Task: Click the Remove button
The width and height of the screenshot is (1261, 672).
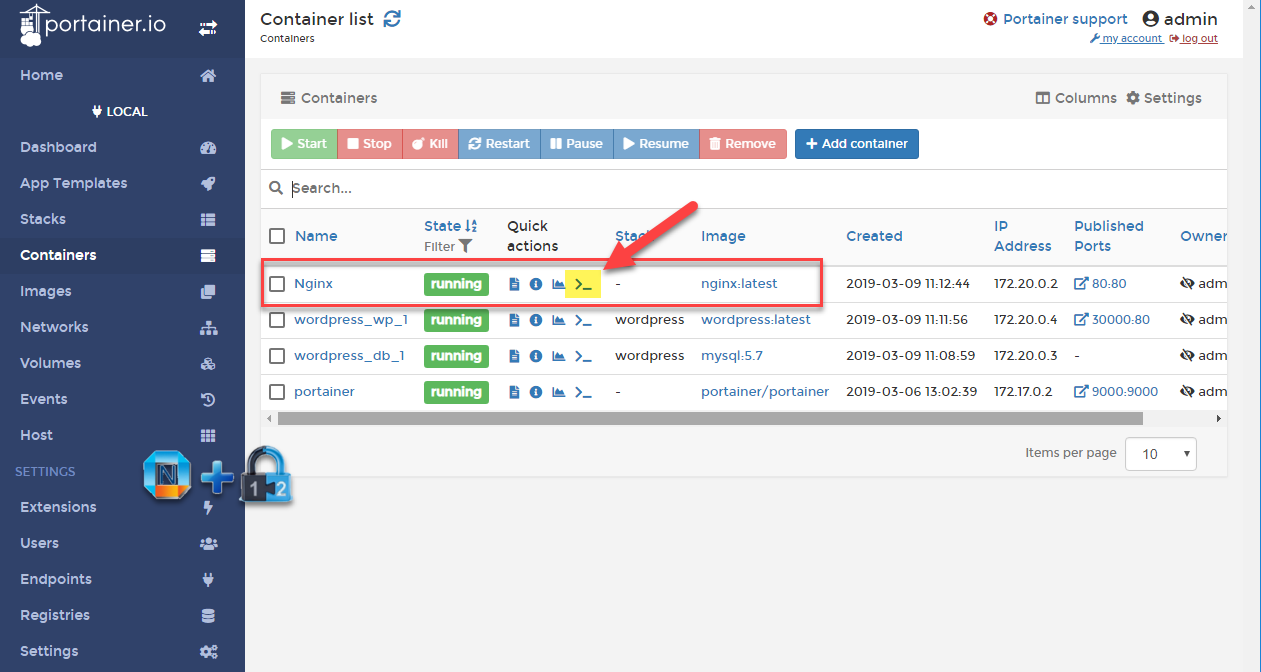Action: pyautogui.click(x=743, y=144)
